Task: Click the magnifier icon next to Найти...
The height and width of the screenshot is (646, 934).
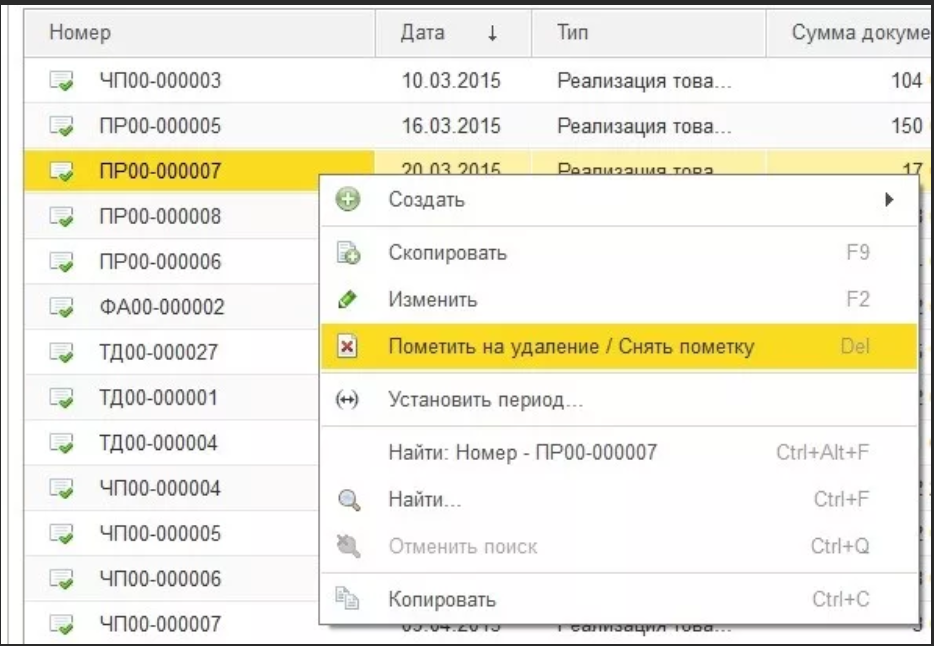Action: 349,500
